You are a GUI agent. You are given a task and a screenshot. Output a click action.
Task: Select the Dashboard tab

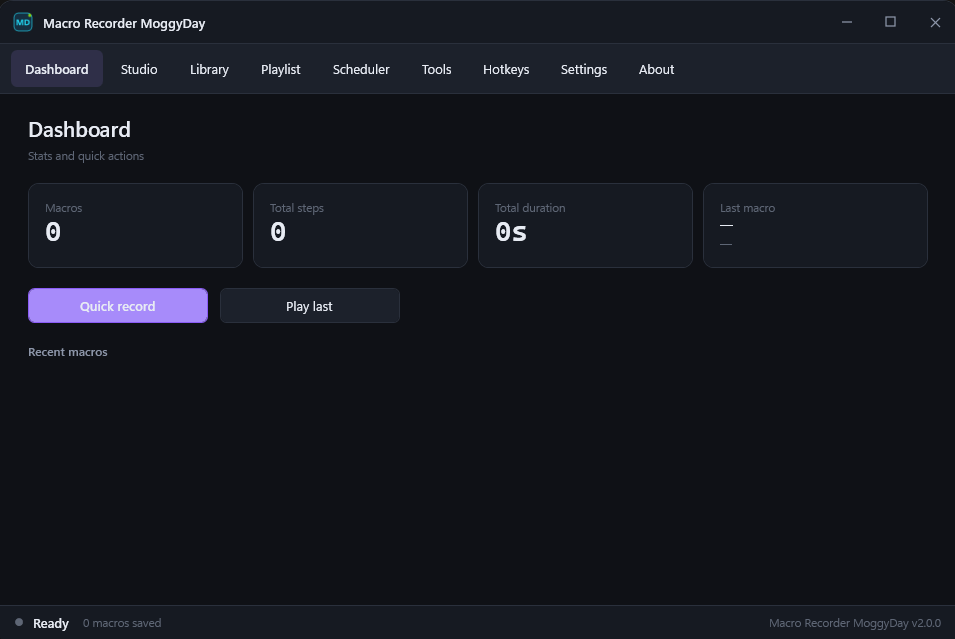57,69
